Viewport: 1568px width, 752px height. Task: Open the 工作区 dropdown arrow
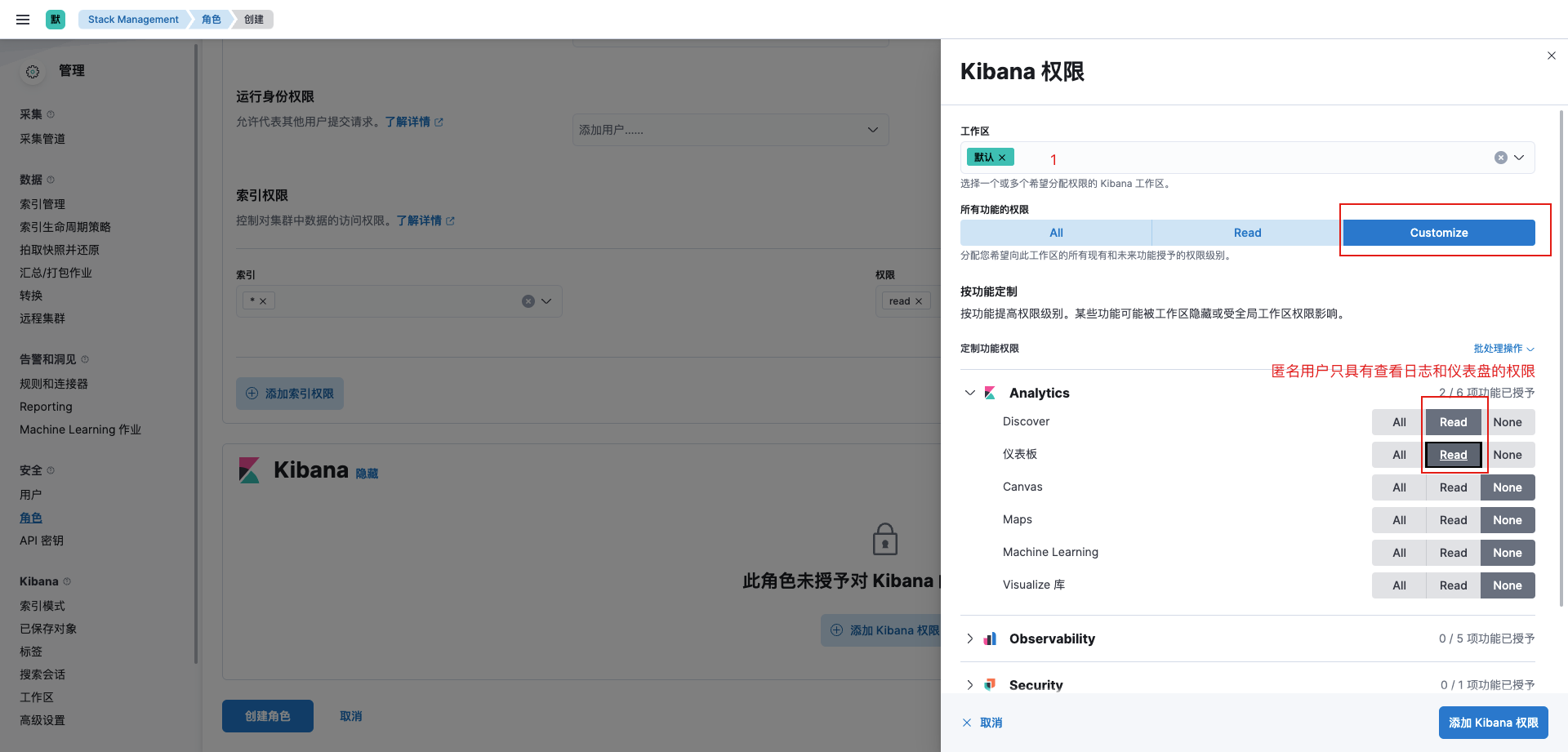tap(1519, 158)
